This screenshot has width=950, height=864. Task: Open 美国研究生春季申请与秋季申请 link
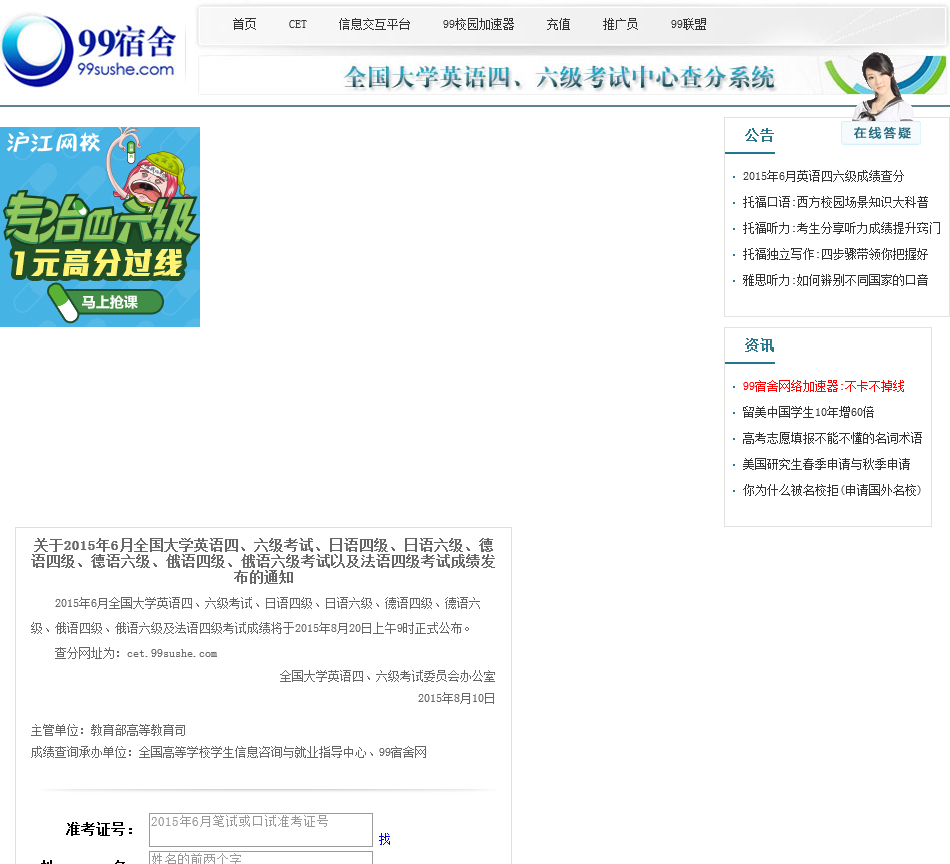click(x=826, y=465)
